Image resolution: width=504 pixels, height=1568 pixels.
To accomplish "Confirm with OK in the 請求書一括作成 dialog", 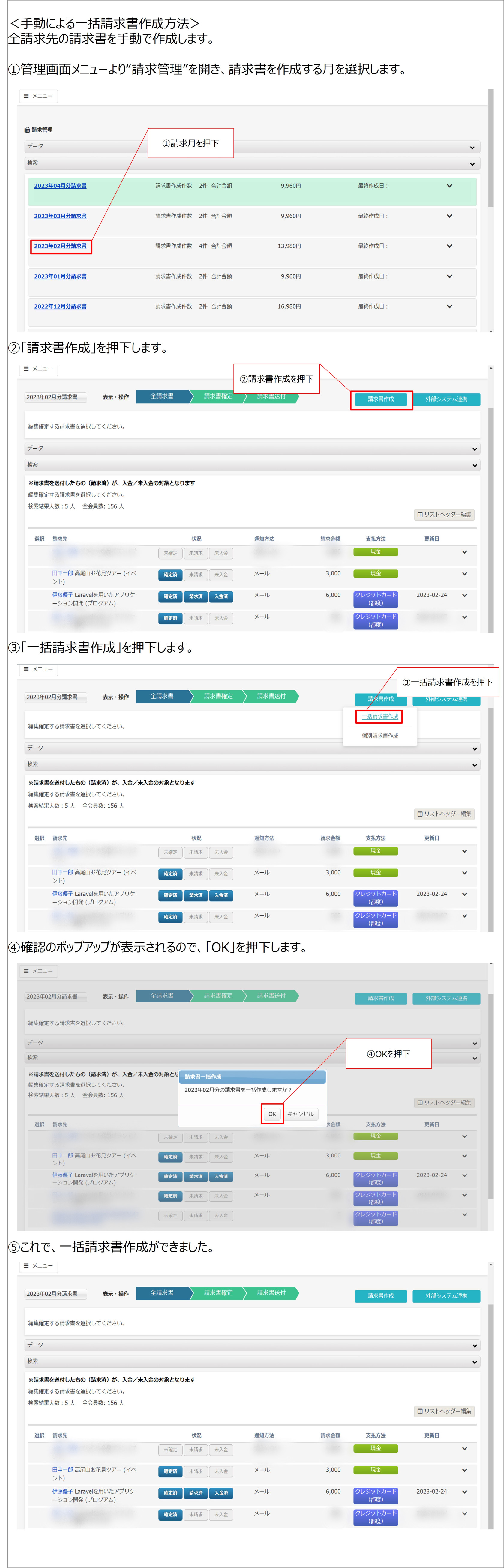I will pos(272,1114).
